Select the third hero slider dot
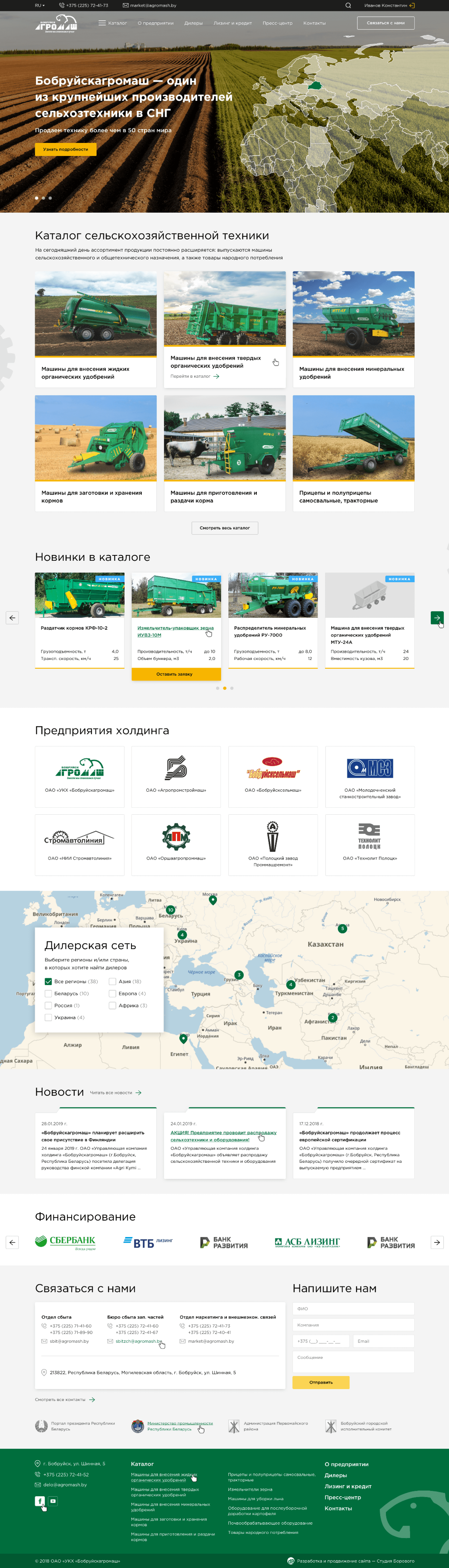Viewport: 449px width, 1568px height. [x=50, y=198]
